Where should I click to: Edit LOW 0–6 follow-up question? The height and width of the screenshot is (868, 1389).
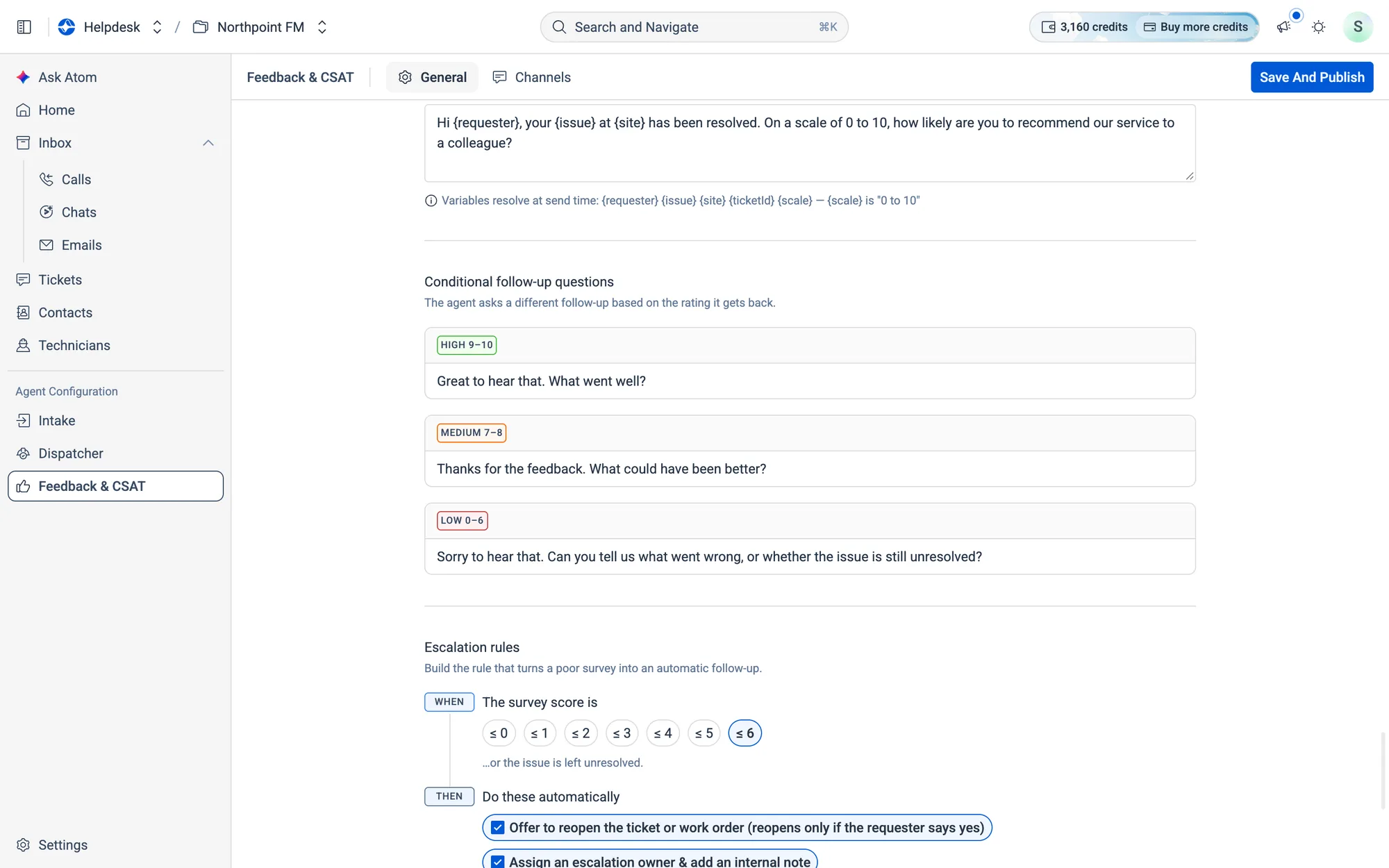tap(810, 556)
